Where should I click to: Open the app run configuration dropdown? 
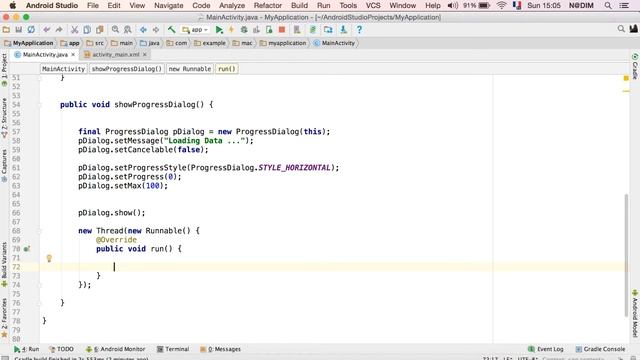pyautogui.click(x=196, y=30)
